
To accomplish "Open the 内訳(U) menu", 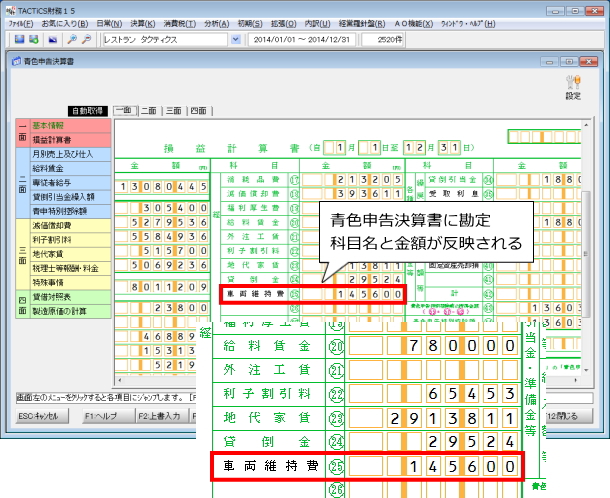I will [317, 24].
